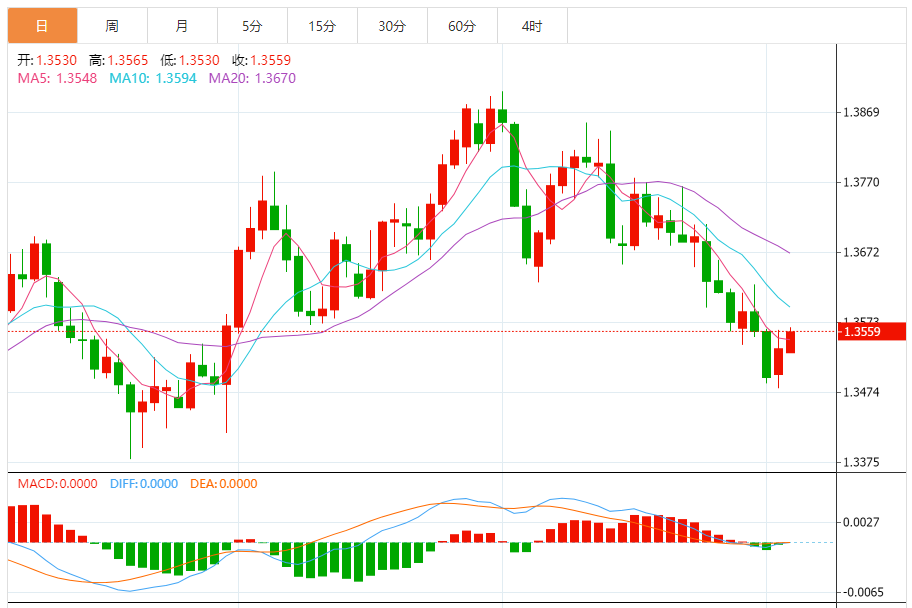This screenshot has width=912, height=608.
Task: Click the 收:1.3559 close price value
Action: [x=261, y=61]
